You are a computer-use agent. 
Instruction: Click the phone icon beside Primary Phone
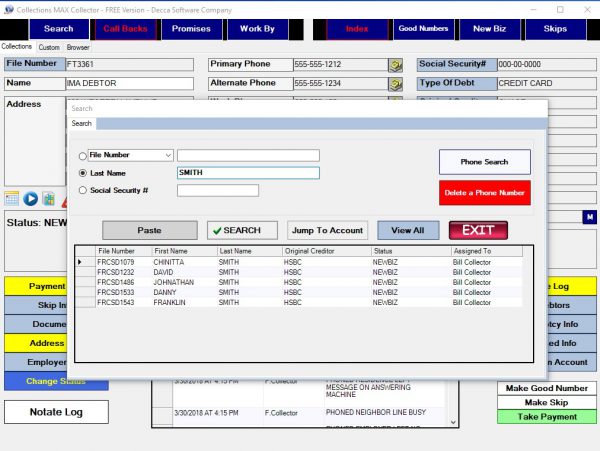coord(395,64)
